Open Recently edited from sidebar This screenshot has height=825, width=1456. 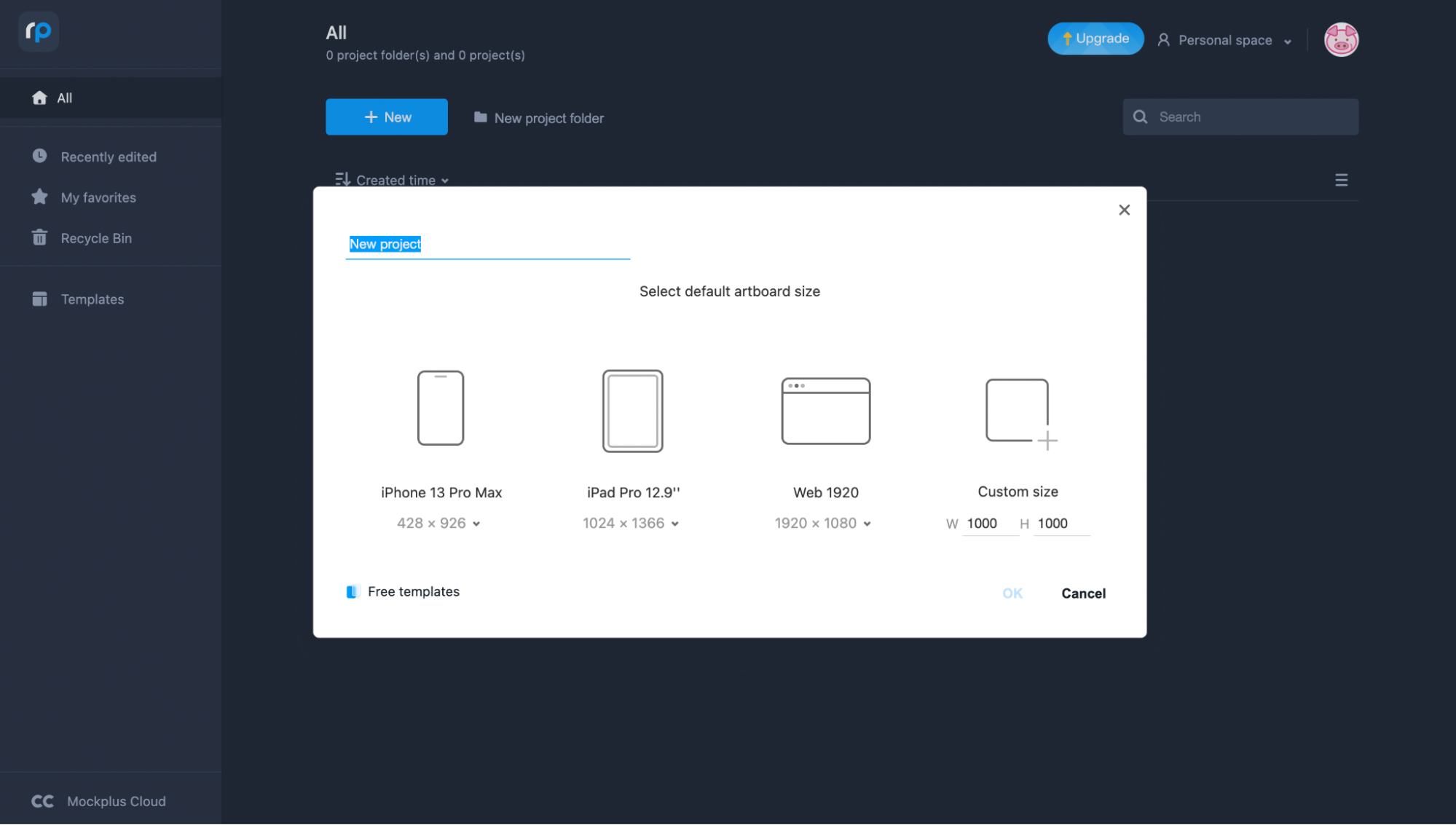[108, 157]
